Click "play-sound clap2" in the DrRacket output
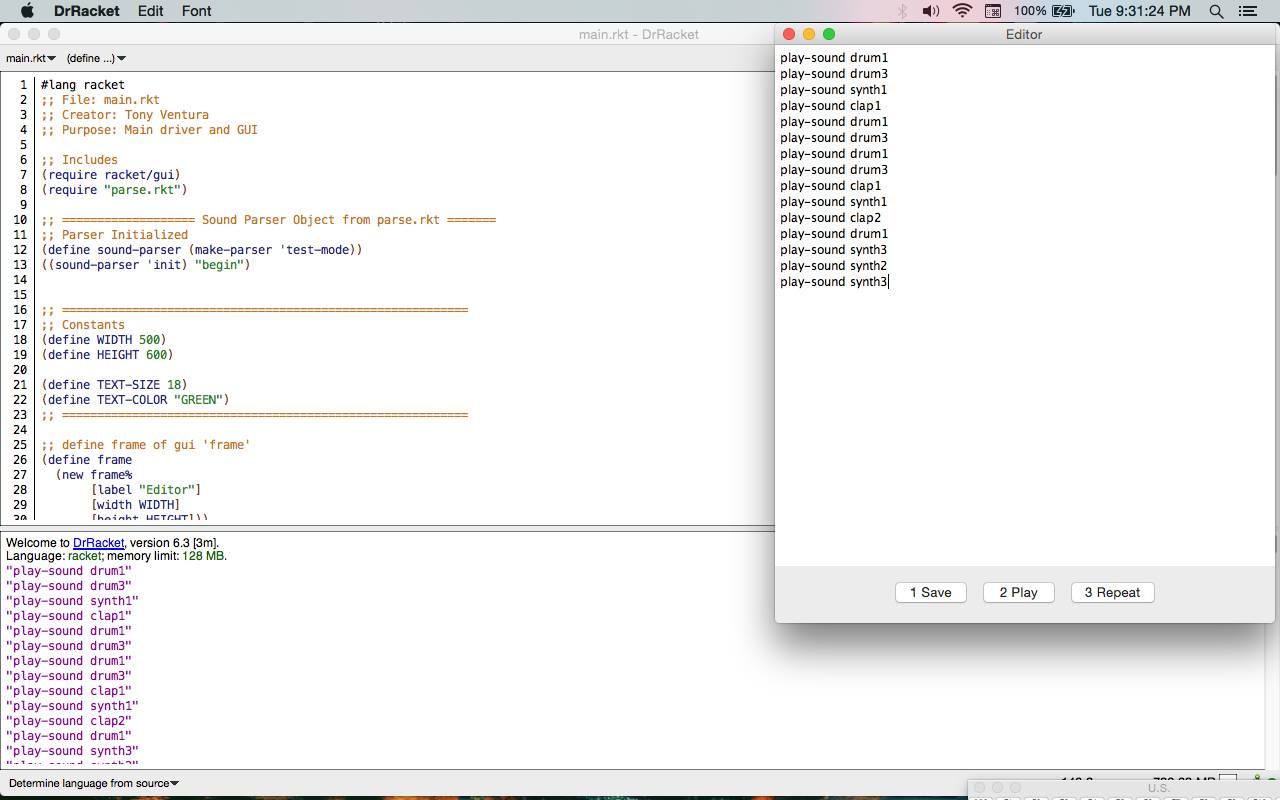Viewport: 1280px width, 800px height. point(69,721)
